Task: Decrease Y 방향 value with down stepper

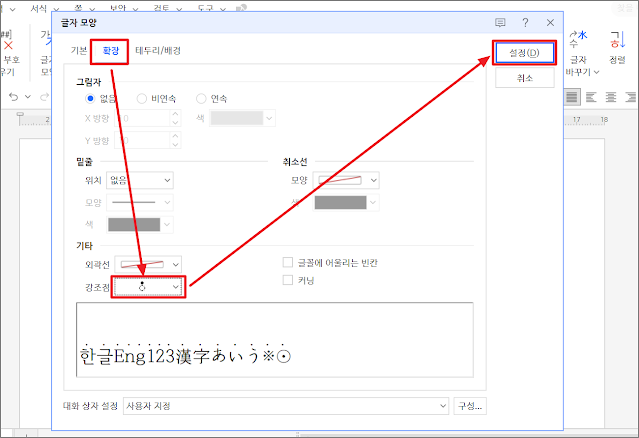Action: point(175,145)
